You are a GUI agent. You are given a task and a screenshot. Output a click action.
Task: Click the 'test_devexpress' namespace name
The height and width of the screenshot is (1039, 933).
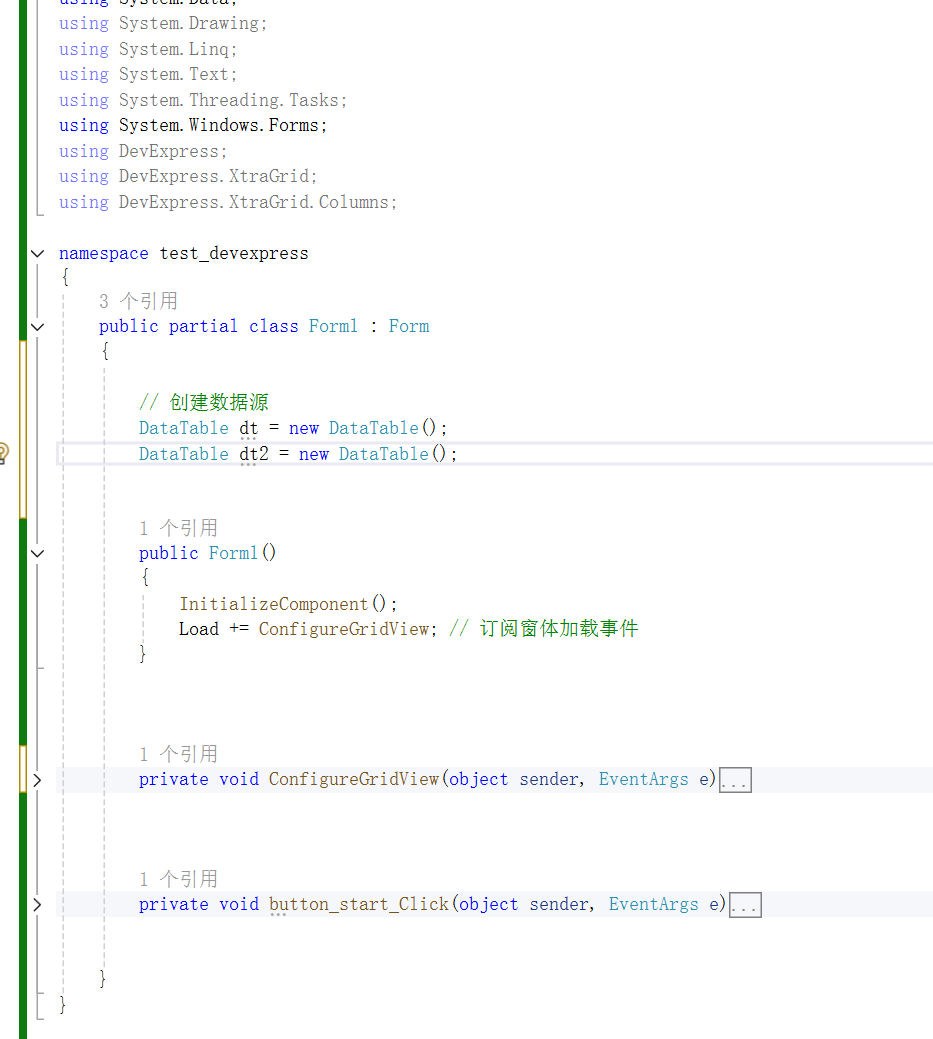pyautogui.click(x=234, y=254)
